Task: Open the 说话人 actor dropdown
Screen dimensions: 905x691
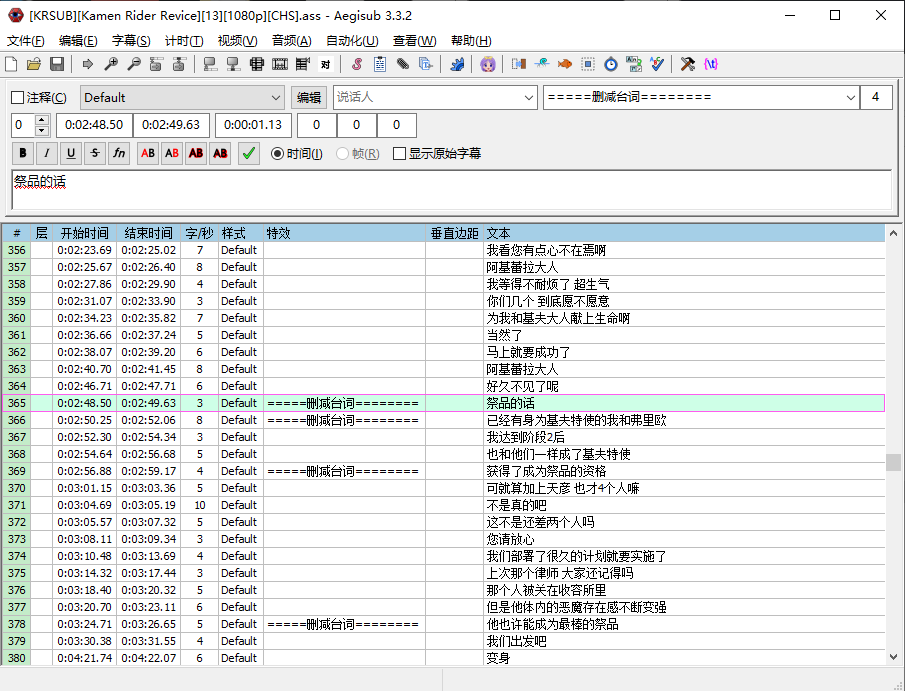Action: [x=529, y=98]
